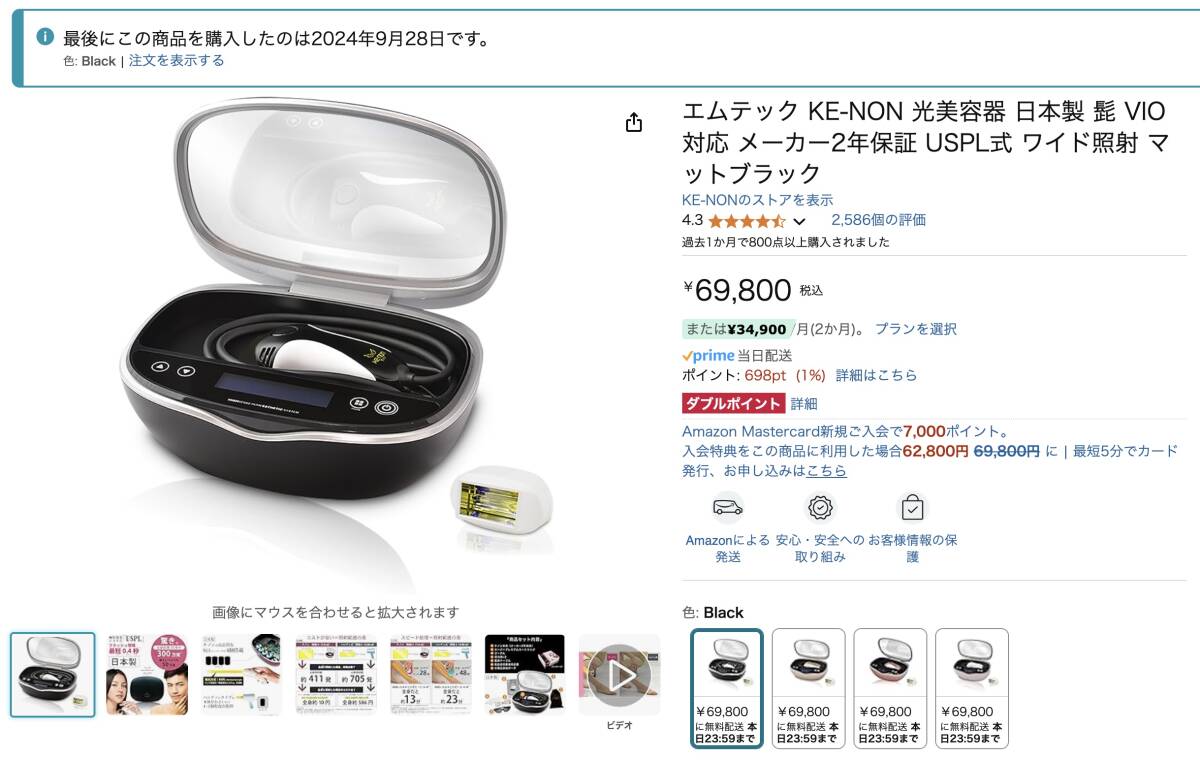Screen dimensions: 1200x760
Task: Select the pink color variant swatch
Action: pos(890,688)
